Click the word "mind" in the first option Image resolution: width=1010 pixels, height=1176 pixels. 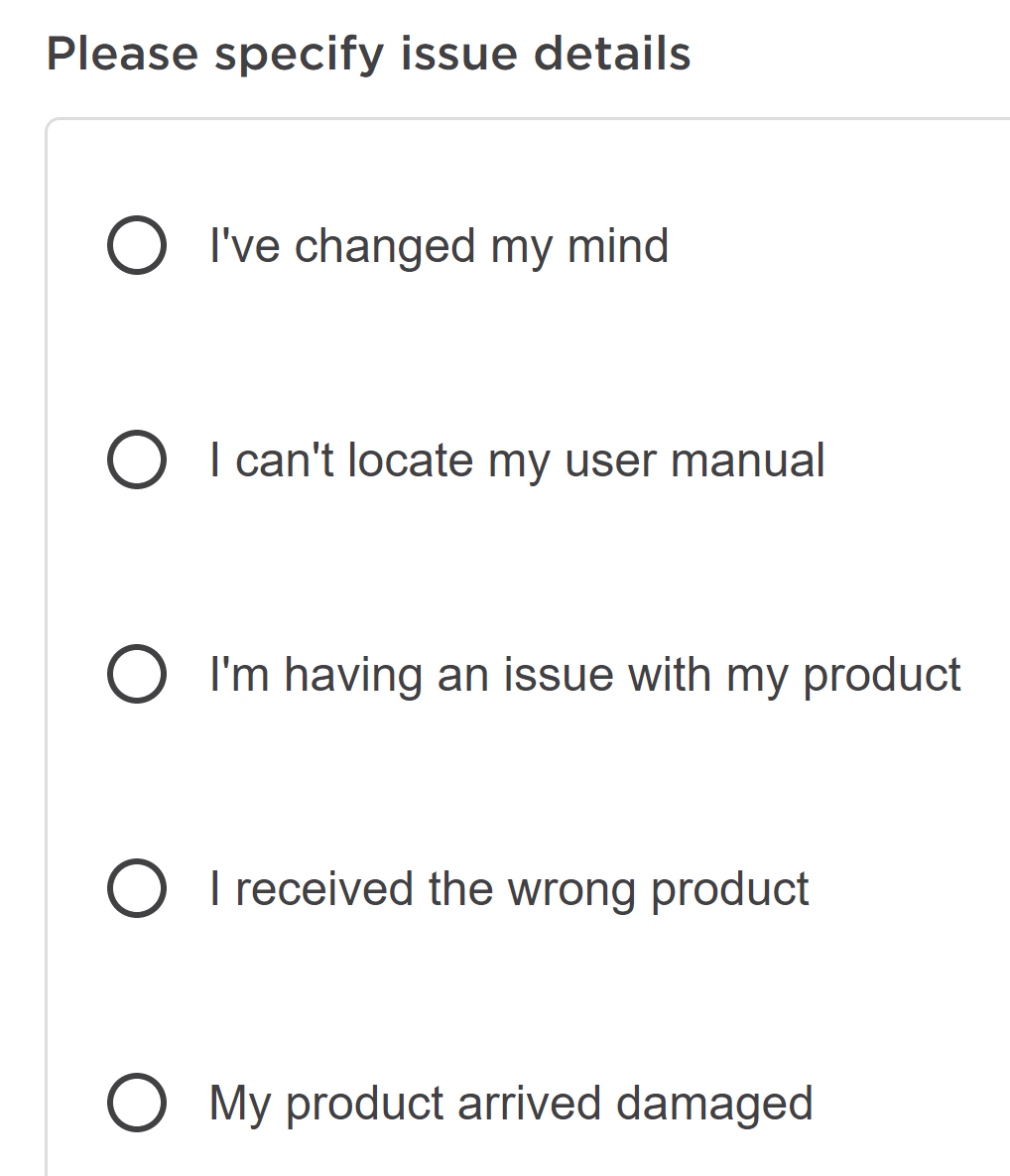[617, 245]
